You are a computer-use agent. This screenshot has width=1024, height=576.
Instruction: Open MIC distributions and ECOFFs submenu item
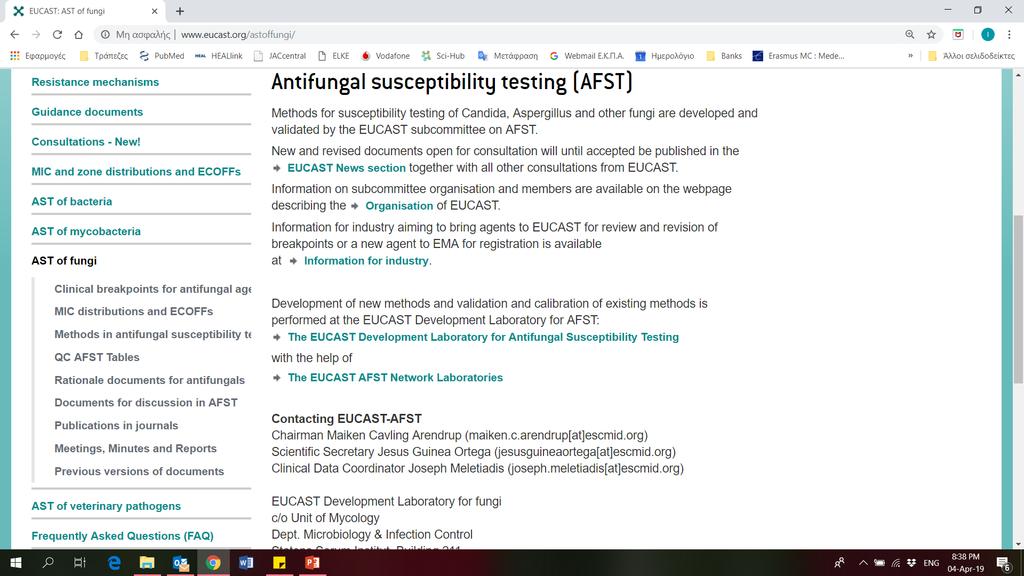click(133, 312)
